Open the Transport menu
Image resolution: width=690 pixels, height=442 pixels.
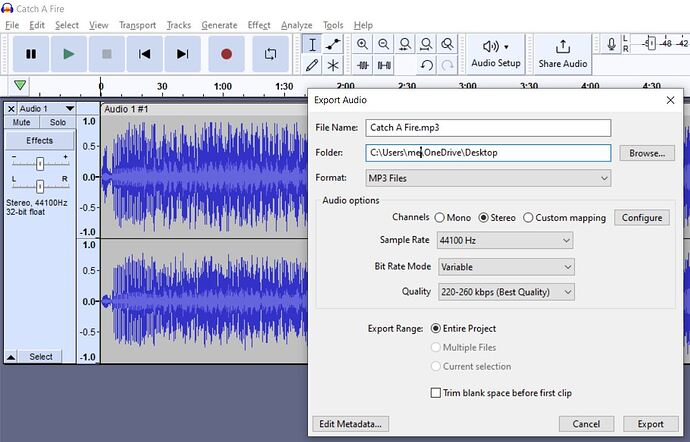point(137,25)
